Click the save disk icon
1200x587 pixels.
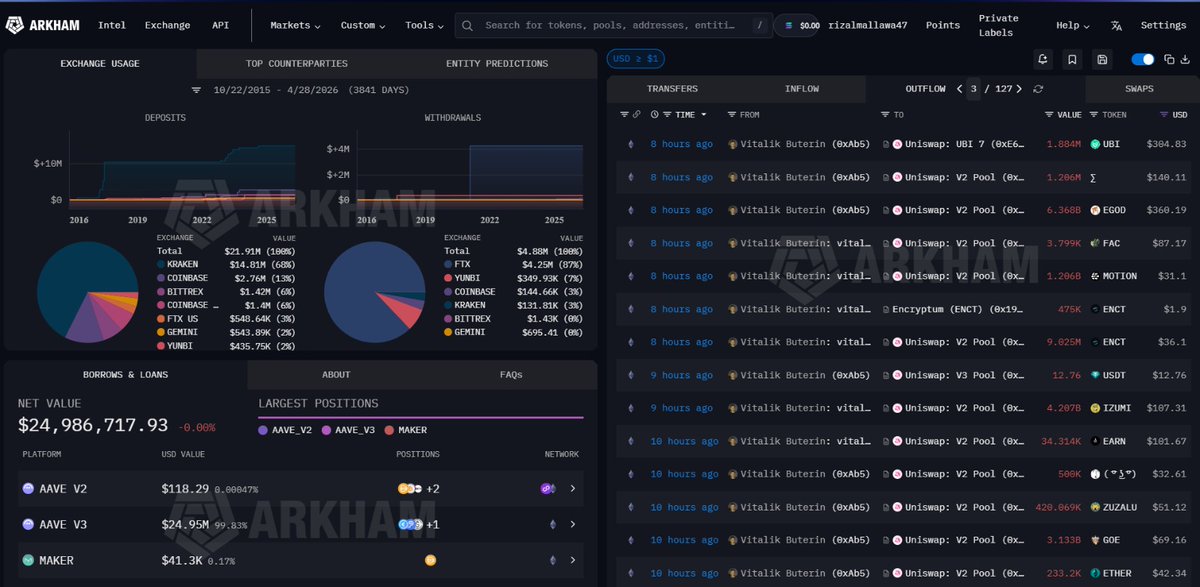point(1101,60)
